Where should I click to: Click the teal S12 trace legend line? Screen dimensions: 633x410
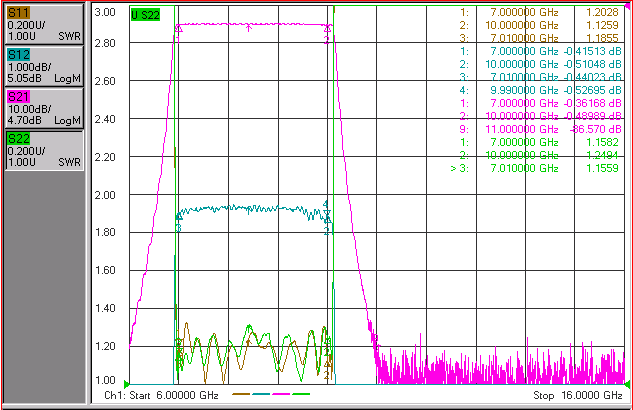[x=261, y=394]
